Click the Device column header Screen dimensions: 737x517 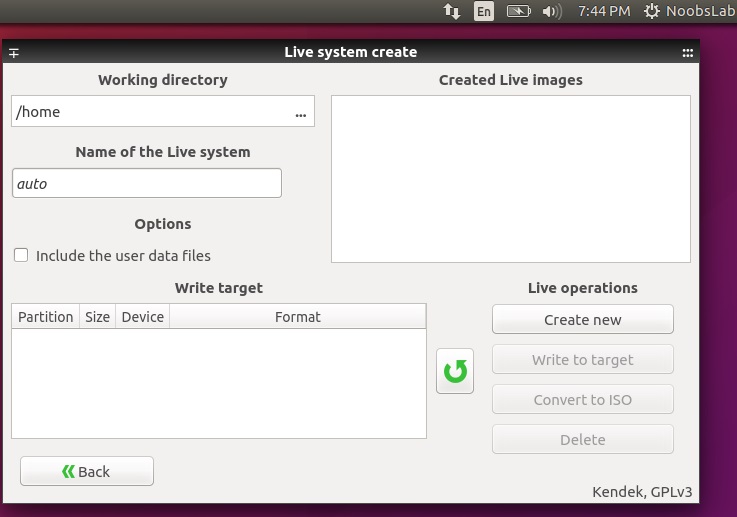(x=142, y=317)
